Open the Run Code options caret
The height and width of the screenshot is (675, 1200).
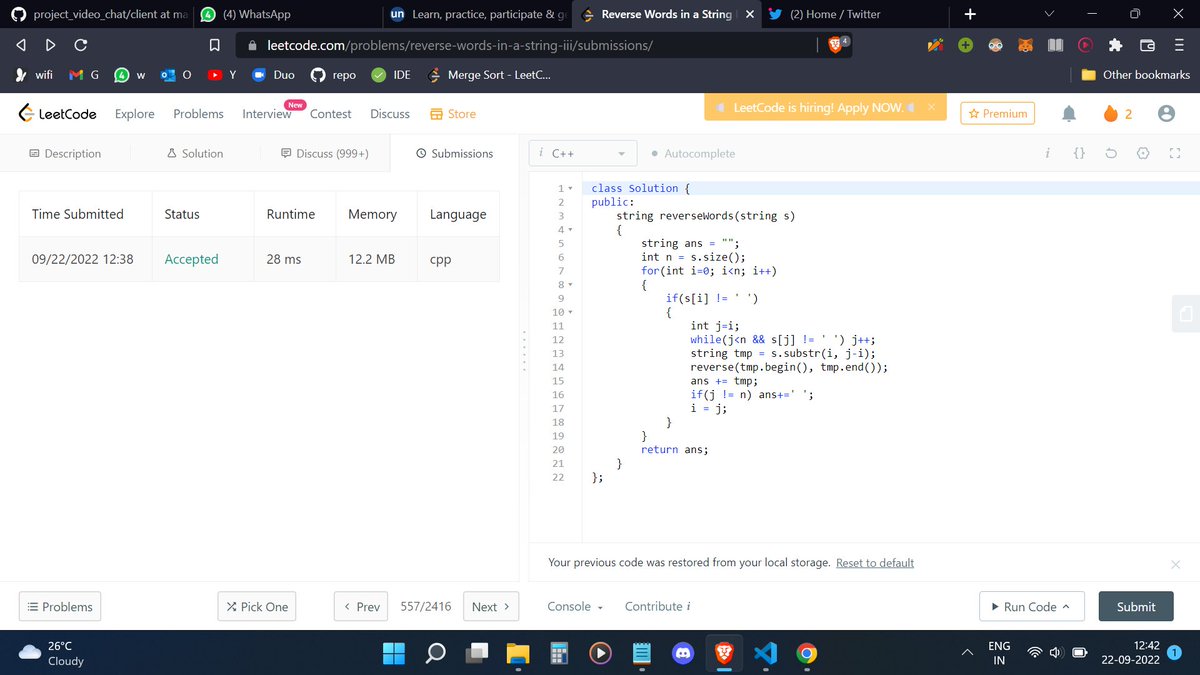pos(1065,607)
